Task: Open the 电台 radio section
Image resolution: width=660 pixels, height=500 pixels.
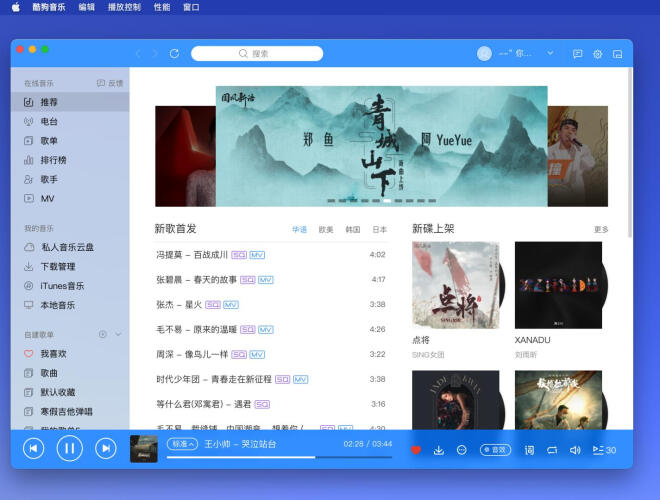Action: [70, 122]
